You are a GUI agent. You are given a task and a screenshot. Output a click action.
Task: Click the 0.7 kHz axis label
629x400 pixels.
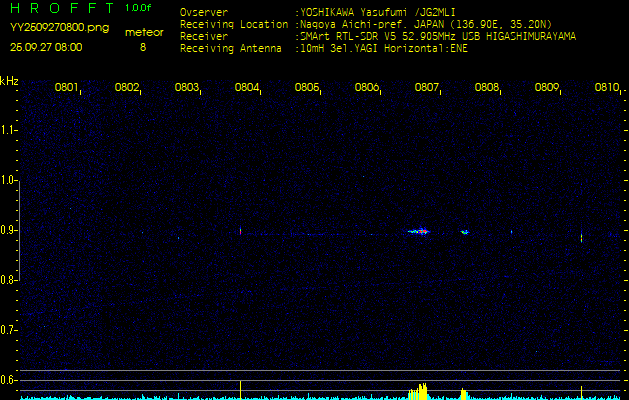[8, 330]
